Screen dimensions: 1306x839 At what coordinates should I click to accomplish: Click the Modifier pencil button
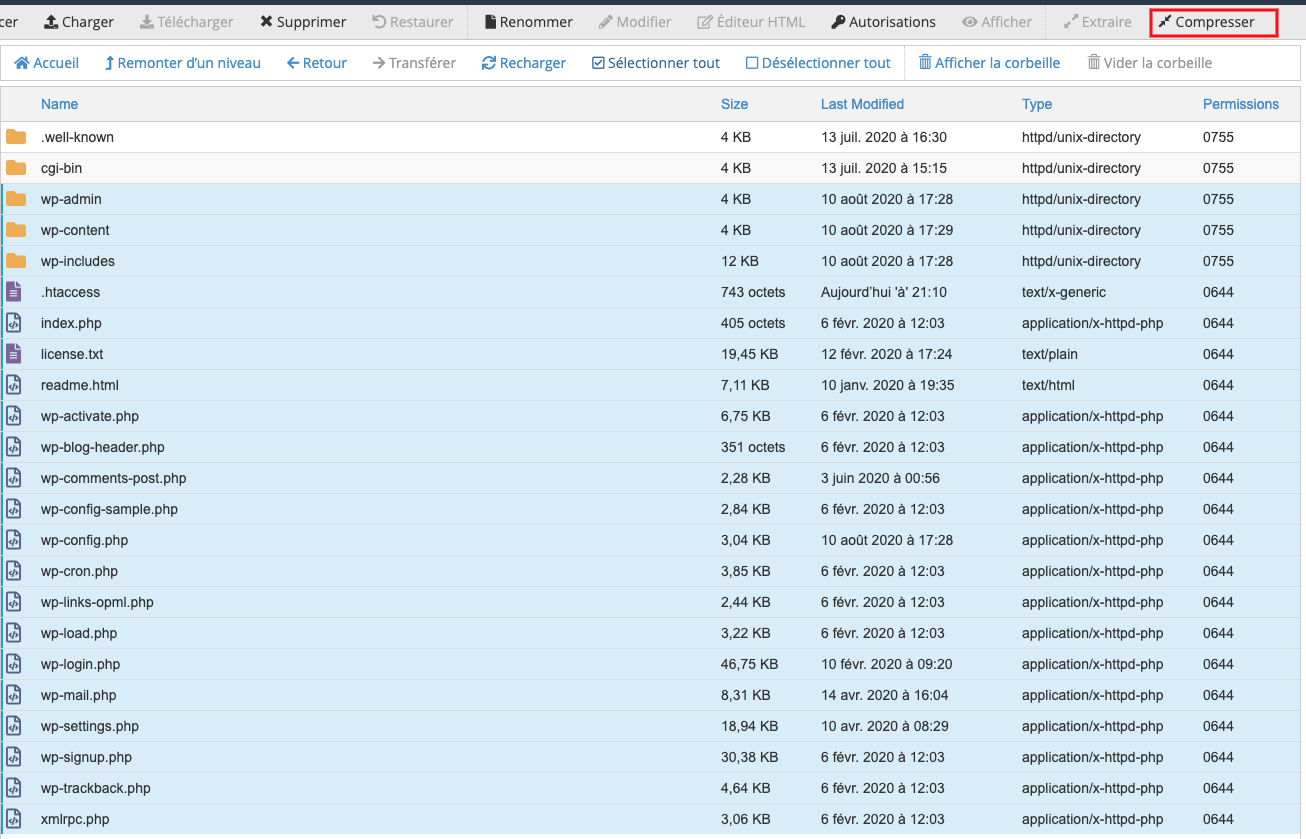(635, 22)
